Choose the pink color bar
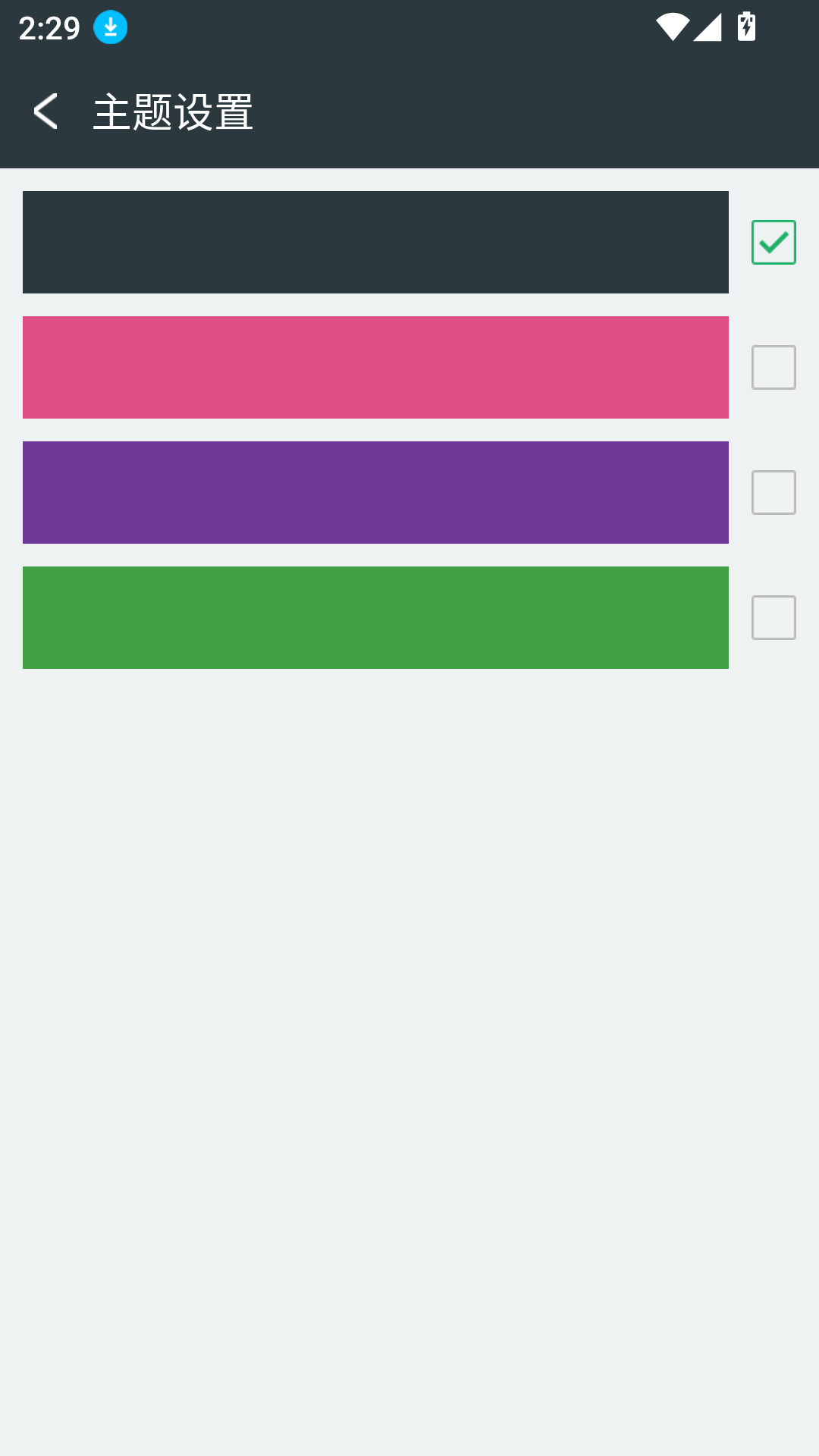The image size is (819, 1456). (375, 368)
